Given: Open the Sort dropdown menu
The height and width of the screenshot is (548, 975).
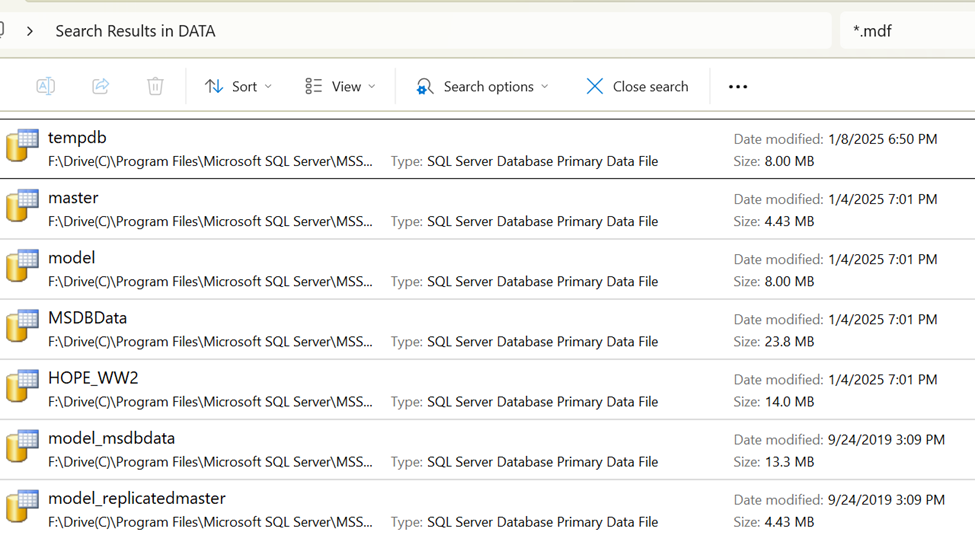Looking at the screenshot, I should click(238, 87).
